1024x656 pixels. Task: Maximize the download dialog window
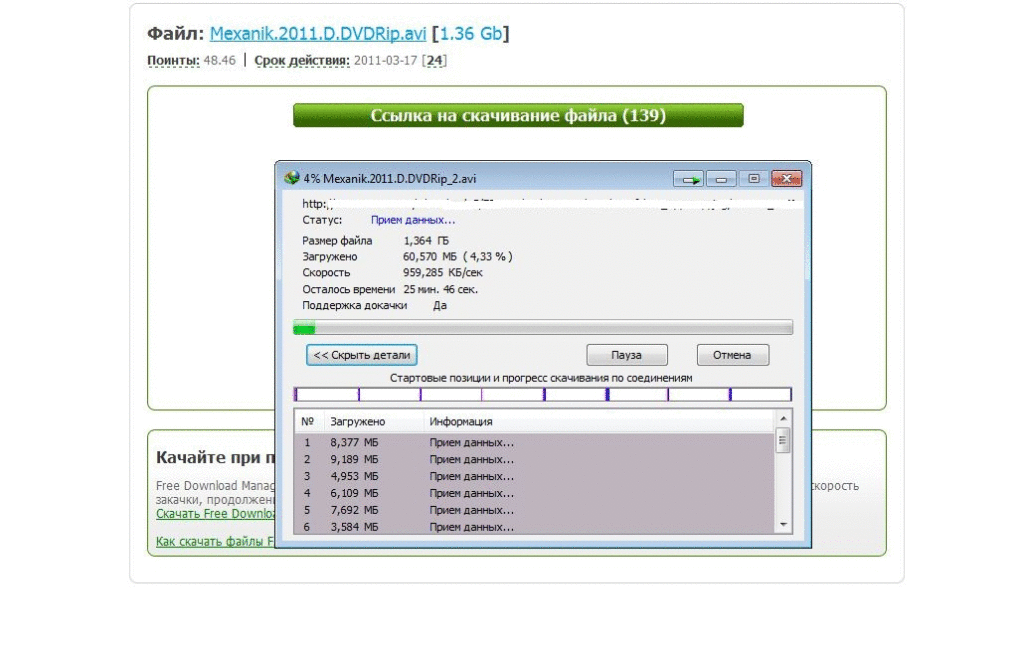[x=753, y=179]
